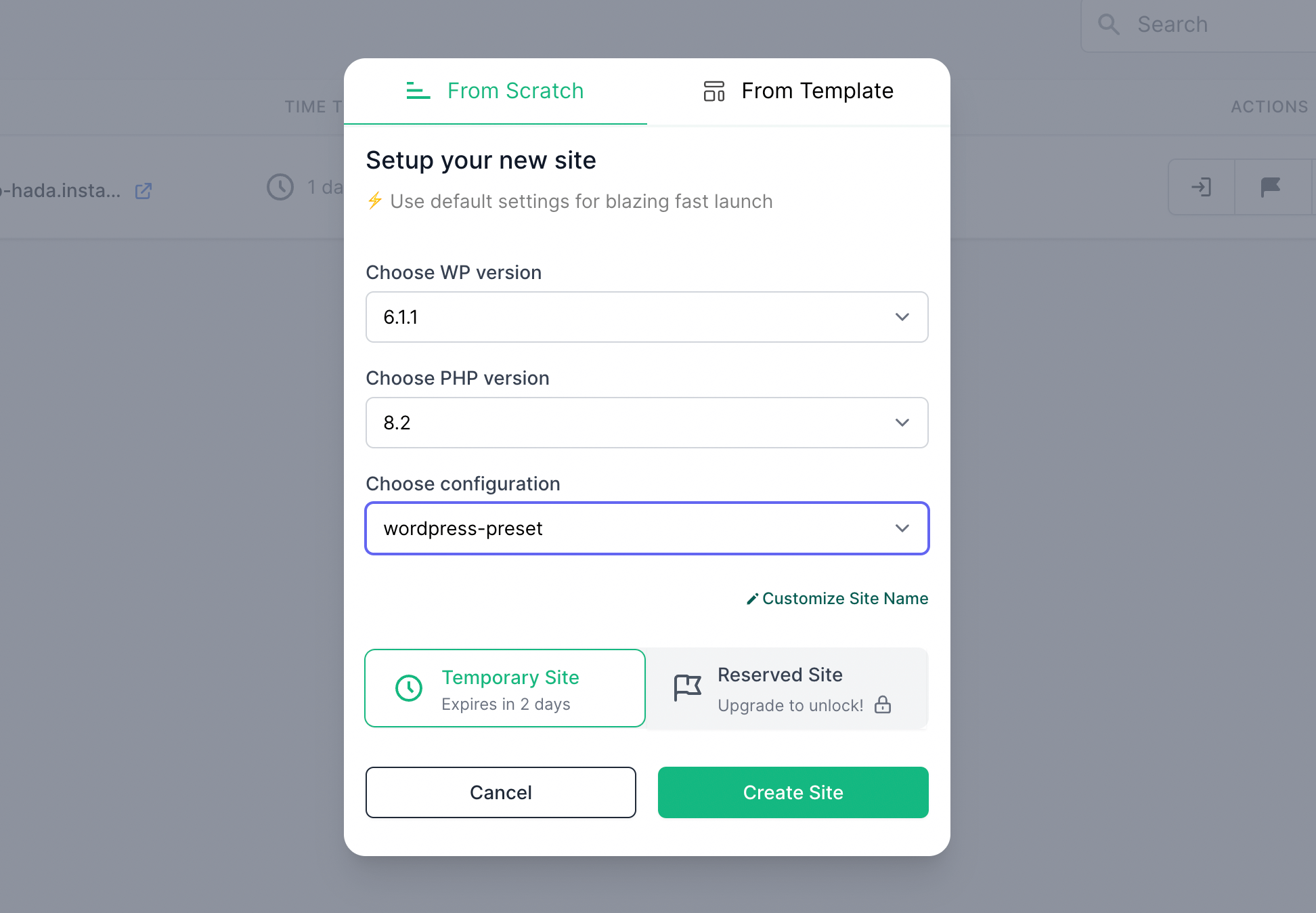
Task: Click the Create Site button
Action: [x=793, y=792]
